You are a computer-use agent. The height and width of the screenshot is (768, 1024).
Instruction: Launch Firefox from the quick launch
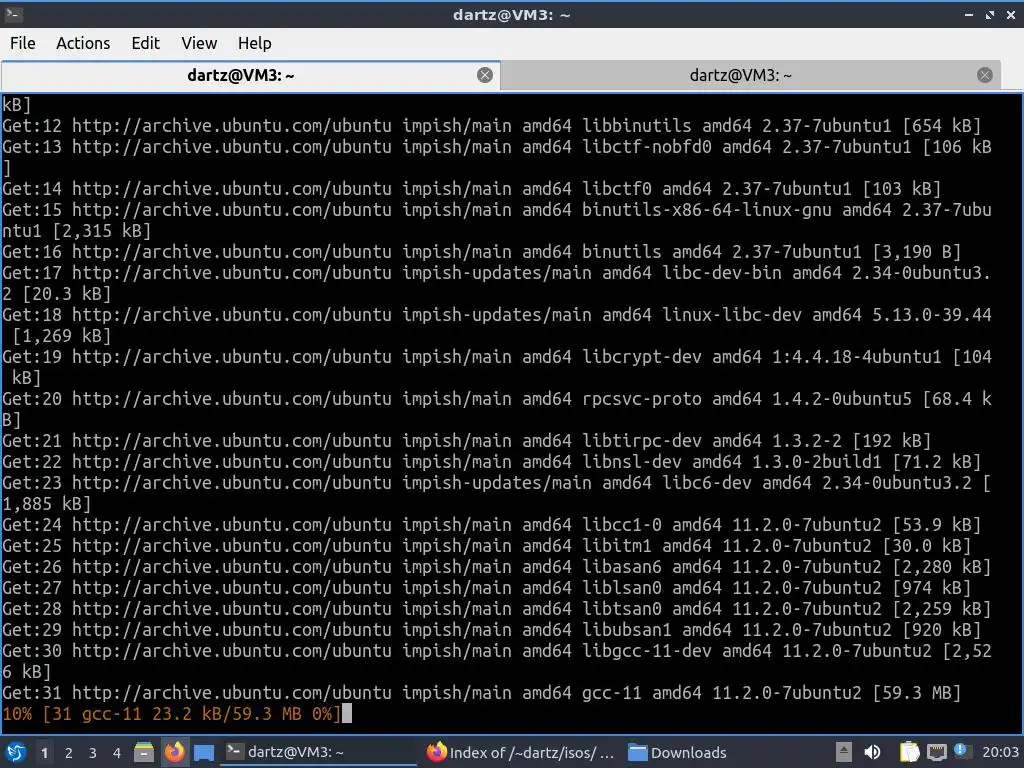click(174, 752)
